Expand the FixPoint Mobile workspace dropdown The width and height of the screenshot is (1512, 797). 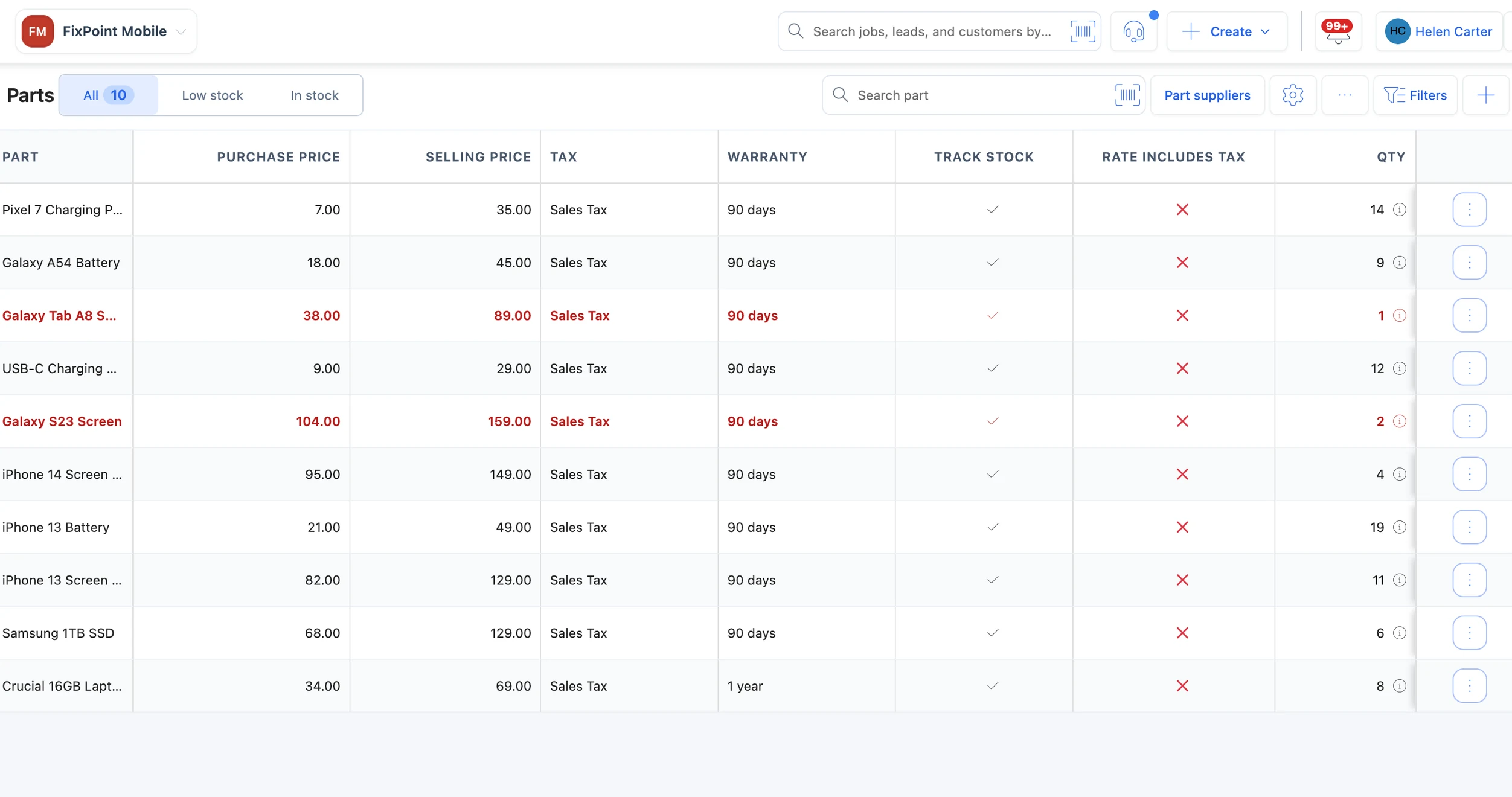click(x=181, y=32)
